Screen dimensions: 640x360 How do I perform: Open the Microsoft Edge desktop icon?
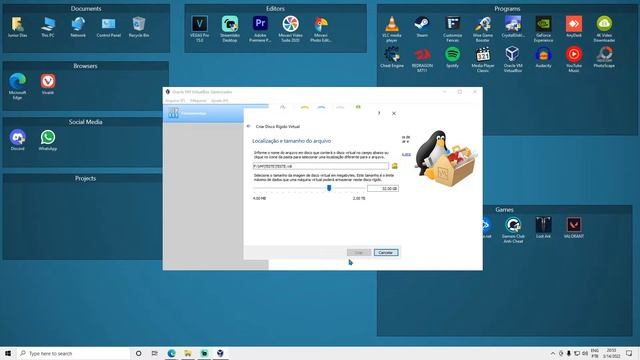(17, 86)
